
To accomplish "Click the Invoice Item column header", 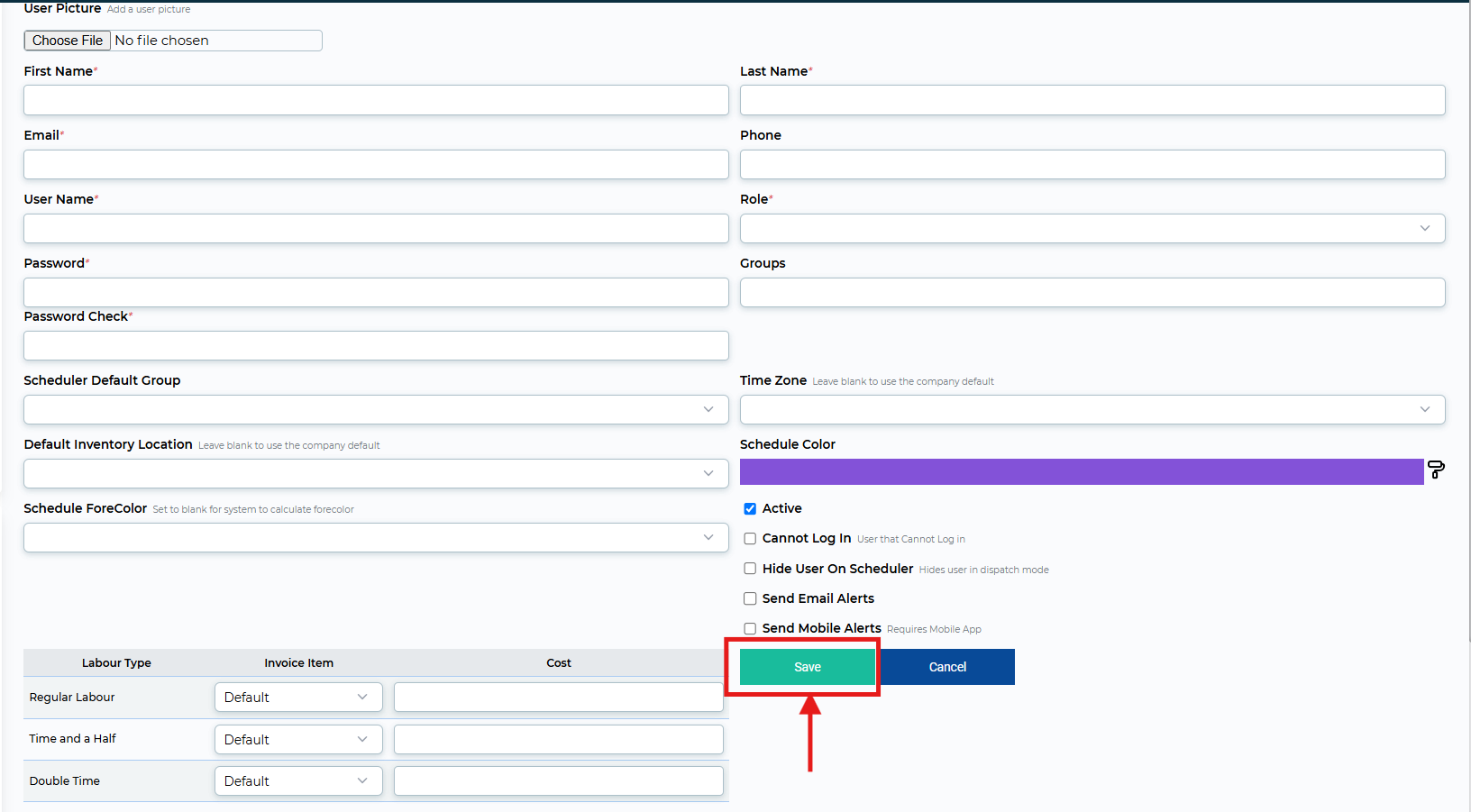I will click(x=298, y=662).
